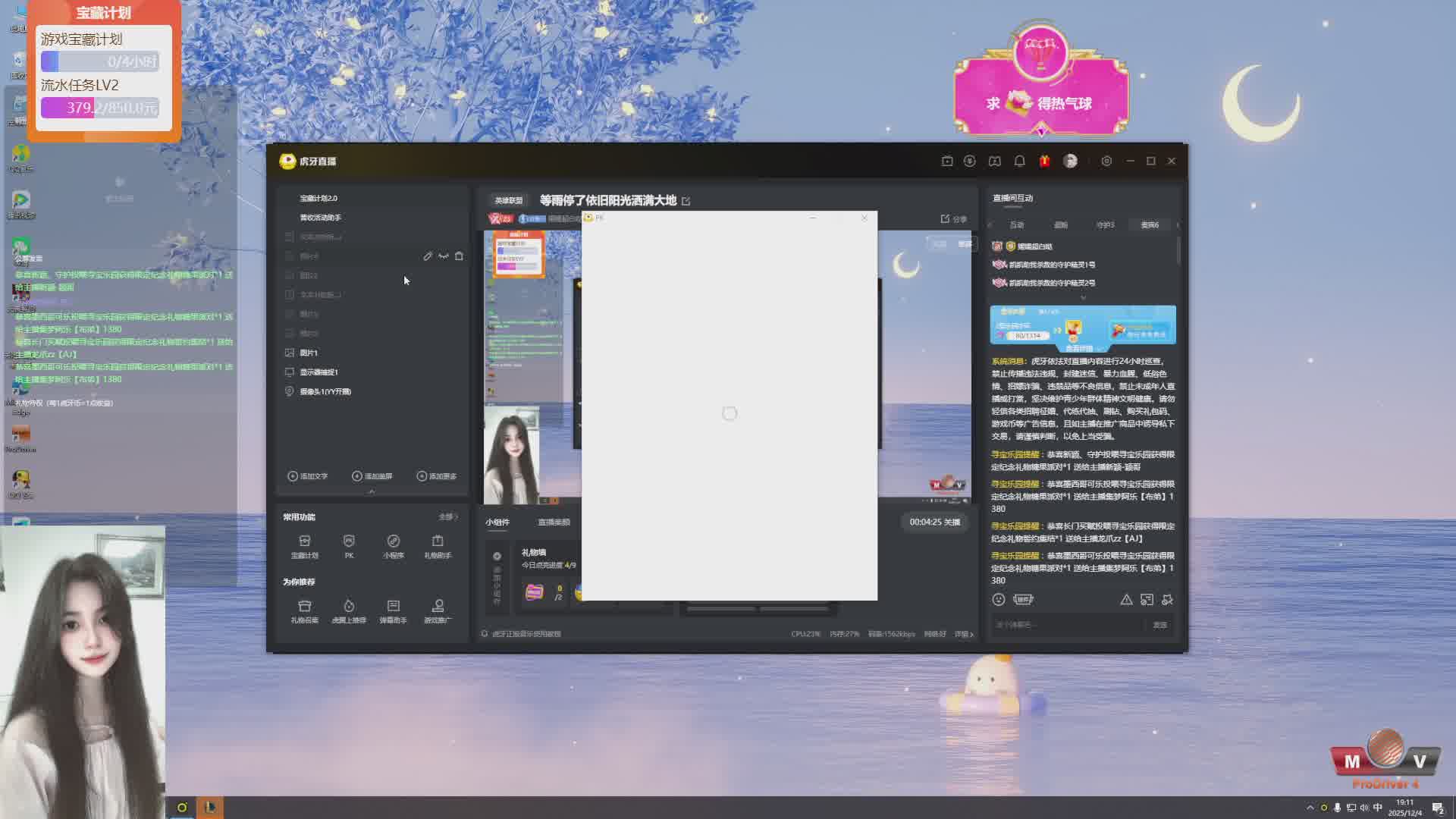Delete hovered source with trash icon

tap(459, 256)
